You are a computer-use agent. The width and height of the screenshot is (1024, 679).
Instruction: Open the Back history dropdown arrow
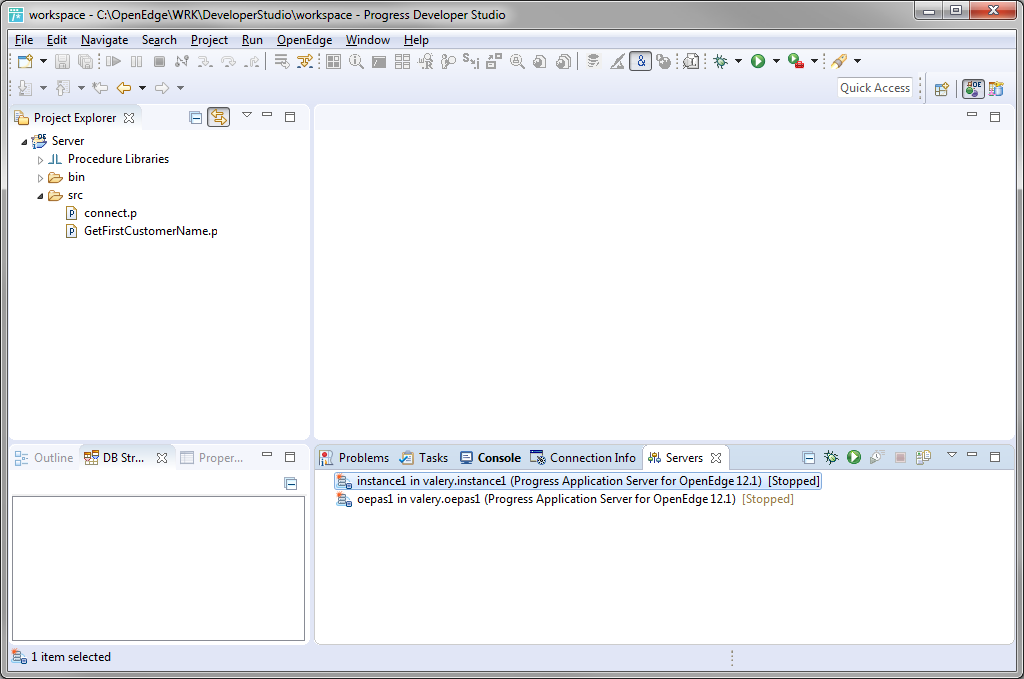(142, 87)
